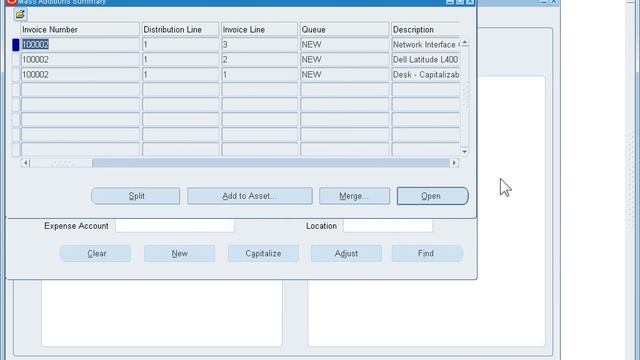Click Invoice Number cell in Dell Latitude row
Screen dimensions: 640x360
click(80, 60)
